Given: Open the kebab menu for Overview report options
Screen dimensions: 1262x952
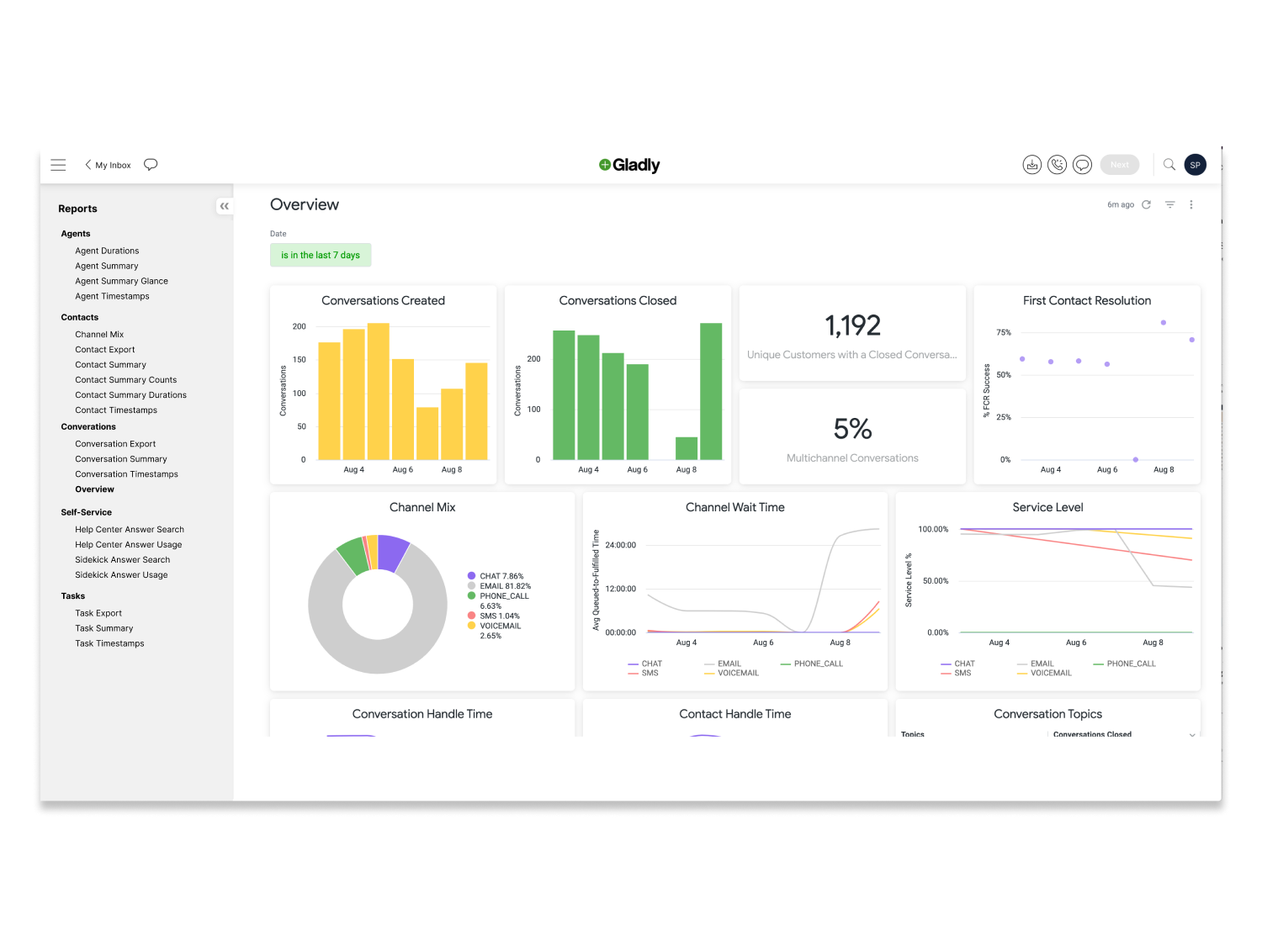Looking at the screenshot, I should 1190,204.
